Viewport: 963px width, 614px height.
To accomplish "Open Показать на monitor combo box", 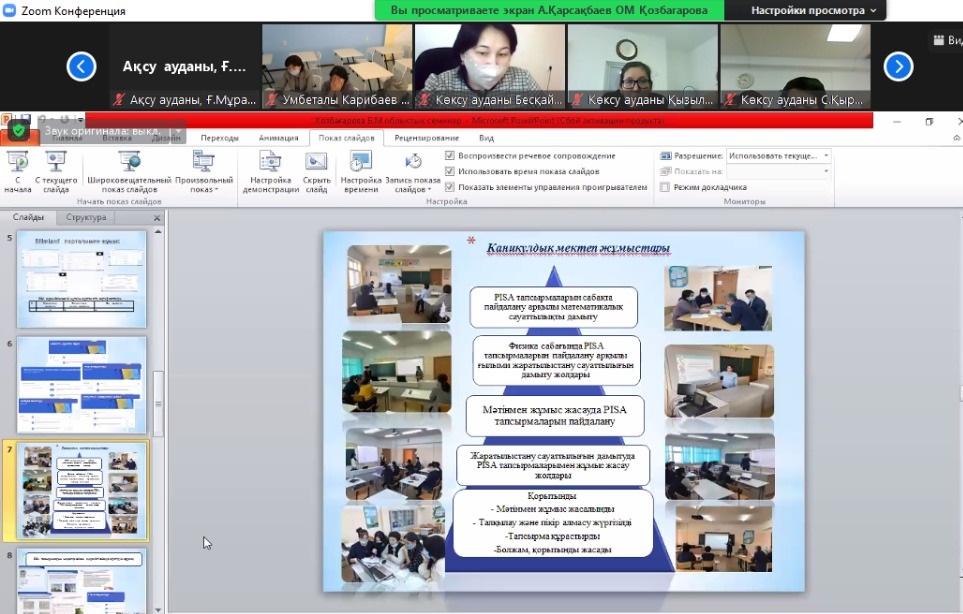I will (779, 171).
